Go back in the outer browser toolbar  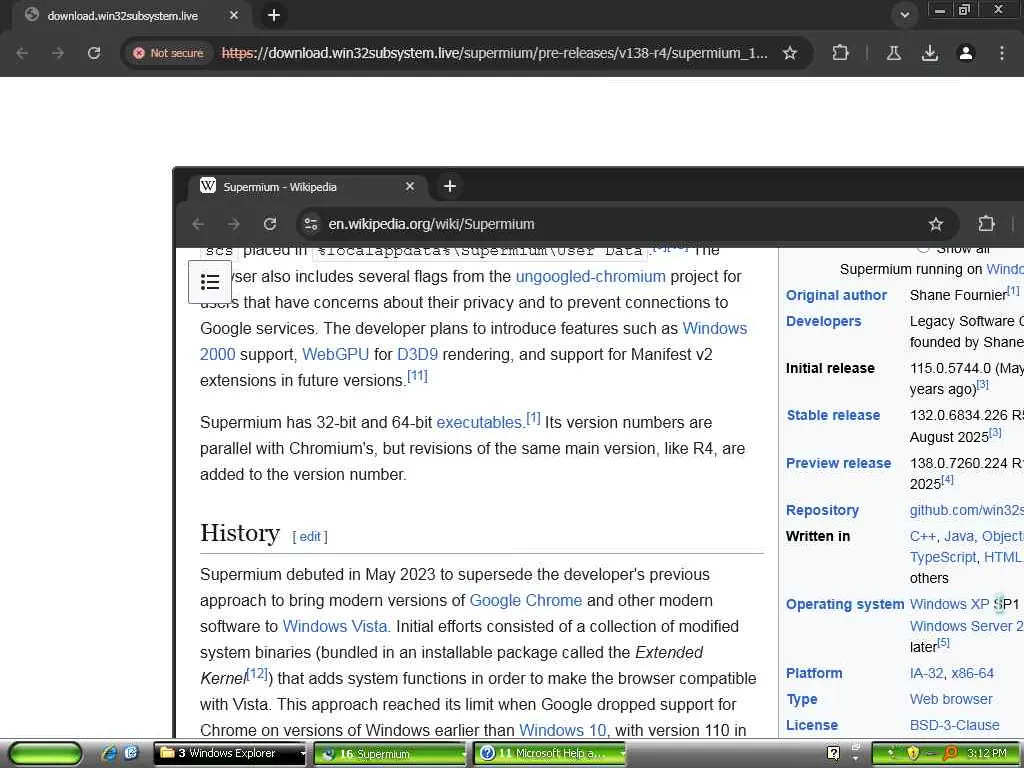click(22, 53)
